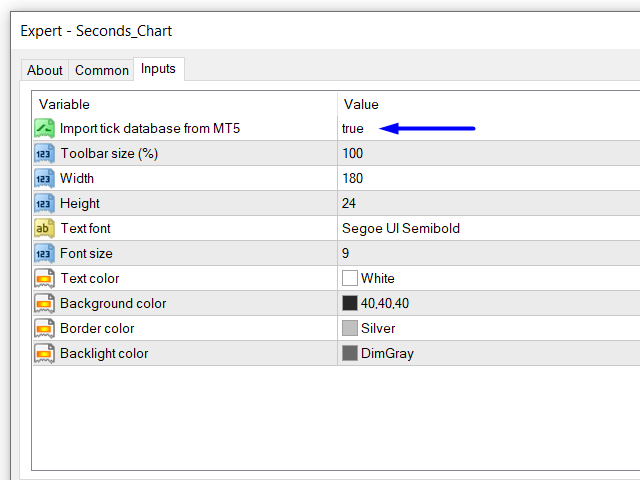Click the color icon beside Background color
The height and width of the screenshot is (480, 640).
(44, 304)
